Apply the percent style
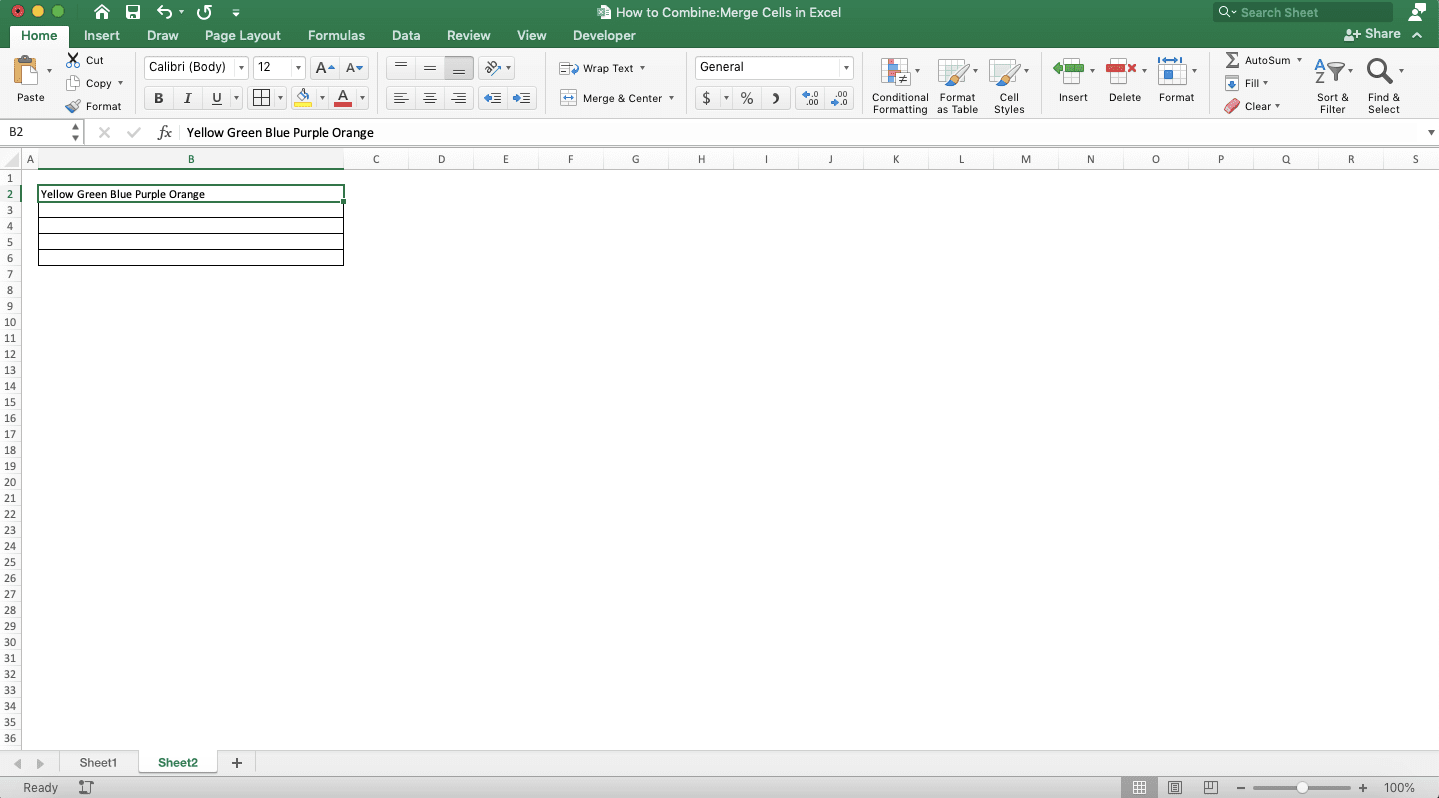Image resolution: width=1439 pixels, height=798 pixels. [747, 98]
